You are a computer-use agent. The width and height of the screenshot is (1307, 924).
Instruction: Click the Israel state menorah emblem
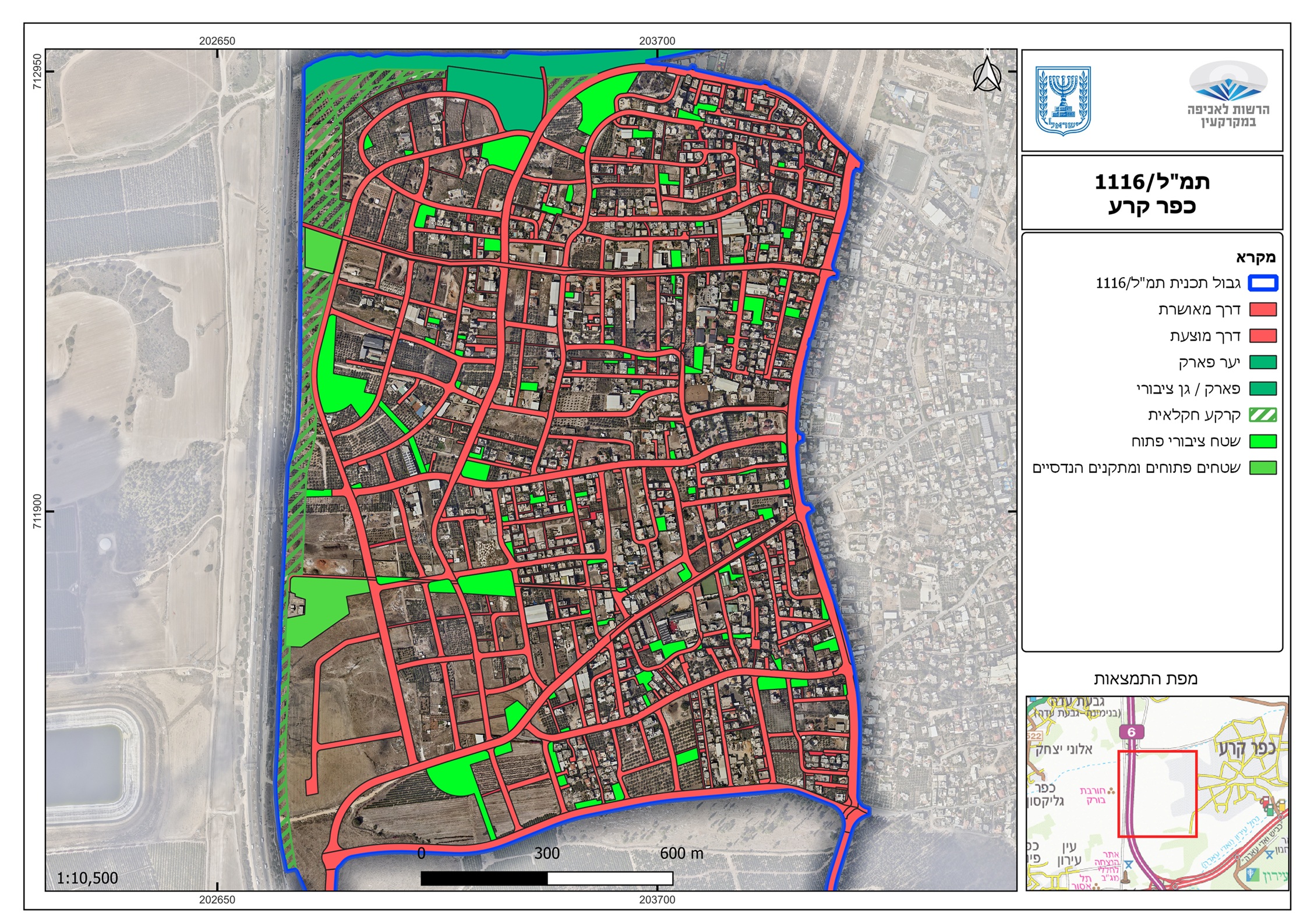point(1063,100)
